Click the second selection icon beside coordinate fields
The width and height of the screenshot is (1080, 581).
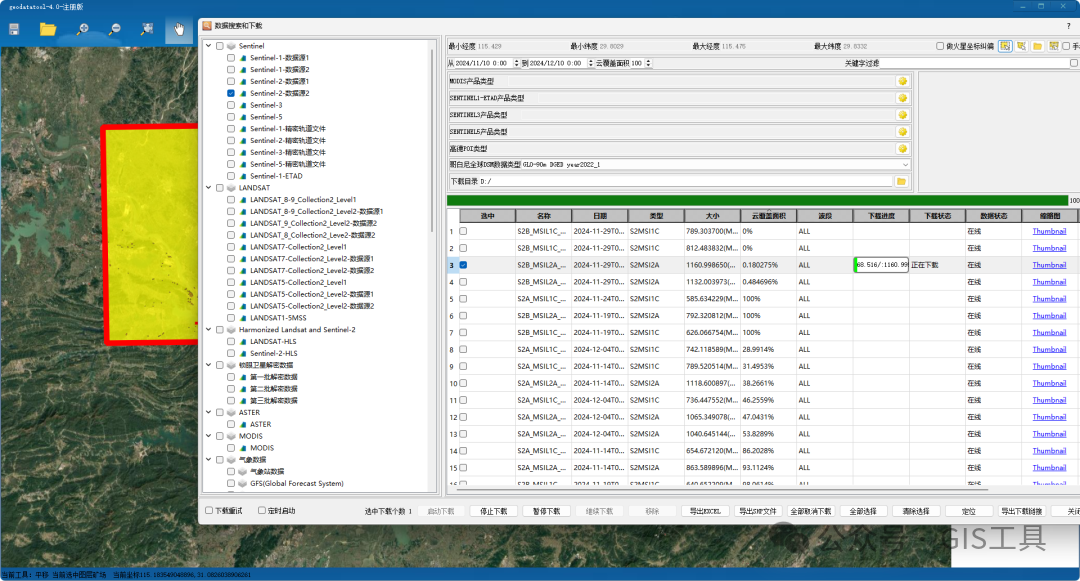(1021, 46)
